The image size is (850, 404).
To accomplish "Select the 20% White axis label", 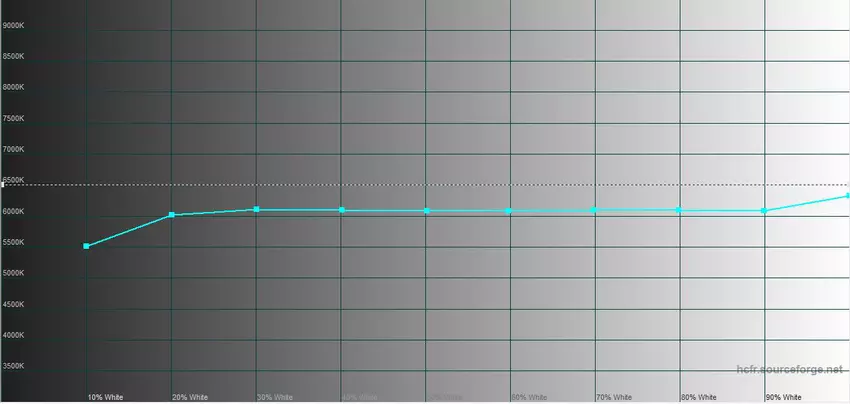I will [190, 397].
